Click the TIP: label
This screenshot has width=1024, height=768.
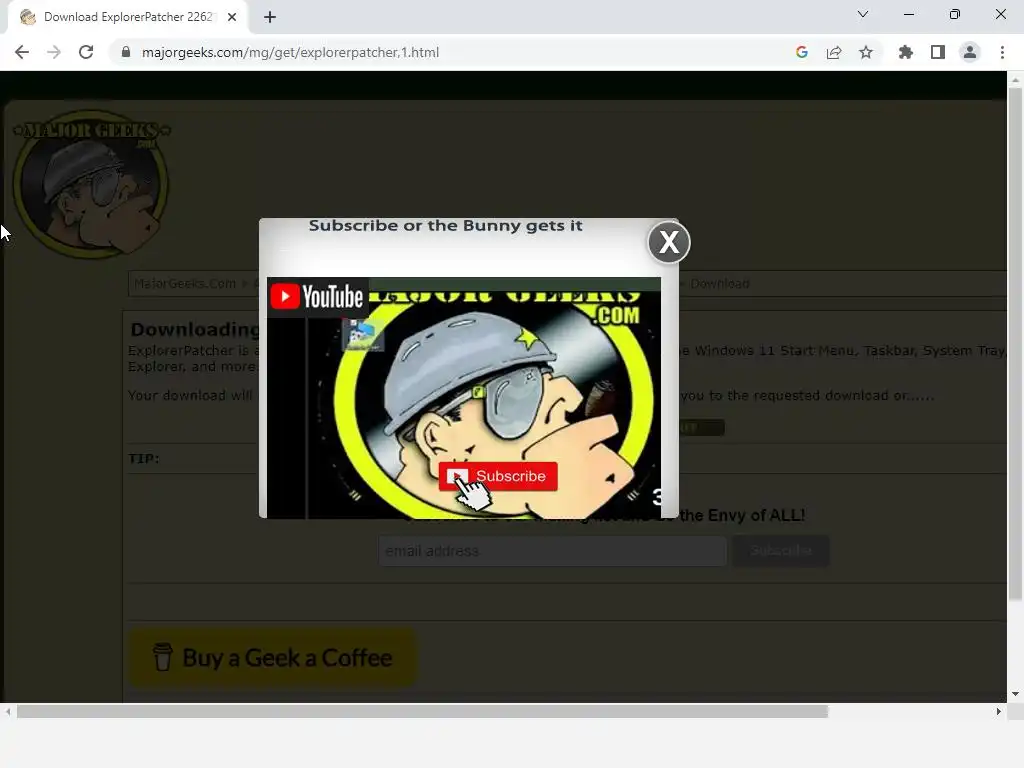coord(144,458)
